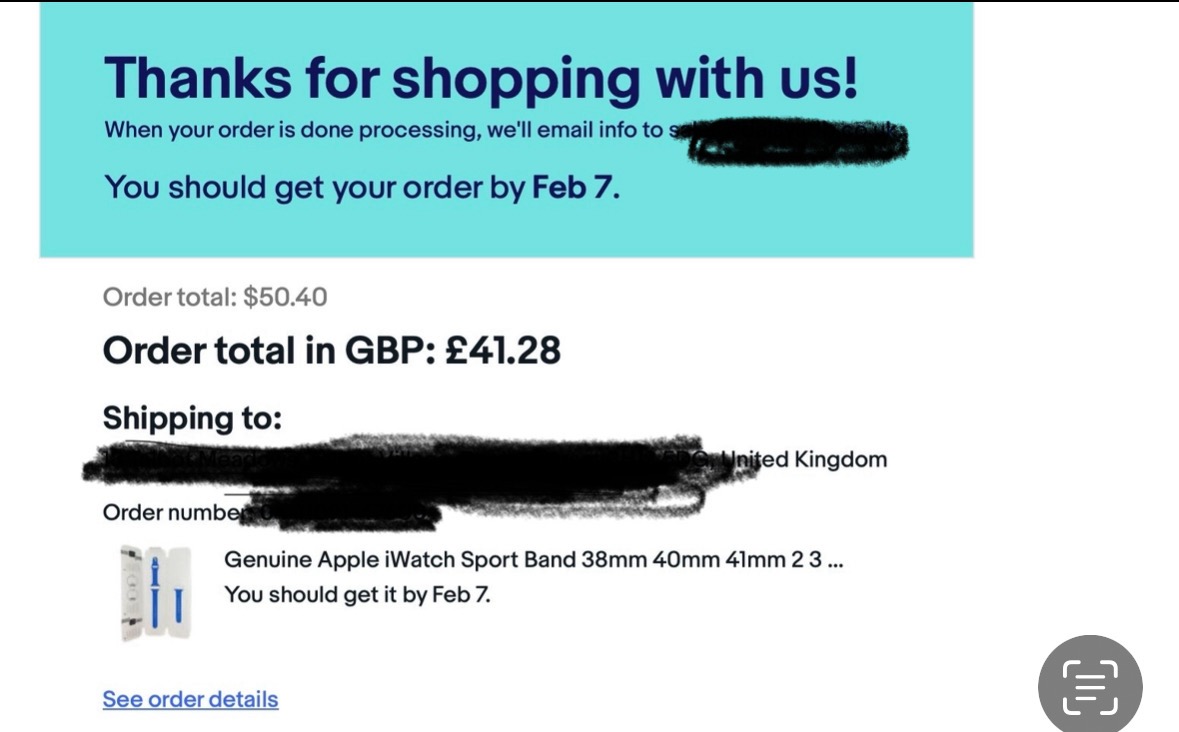Select the 'You should get your order by' banner text
This screenshot has width=1179, height=732.
pyautogui.click(x=314, y=187)
